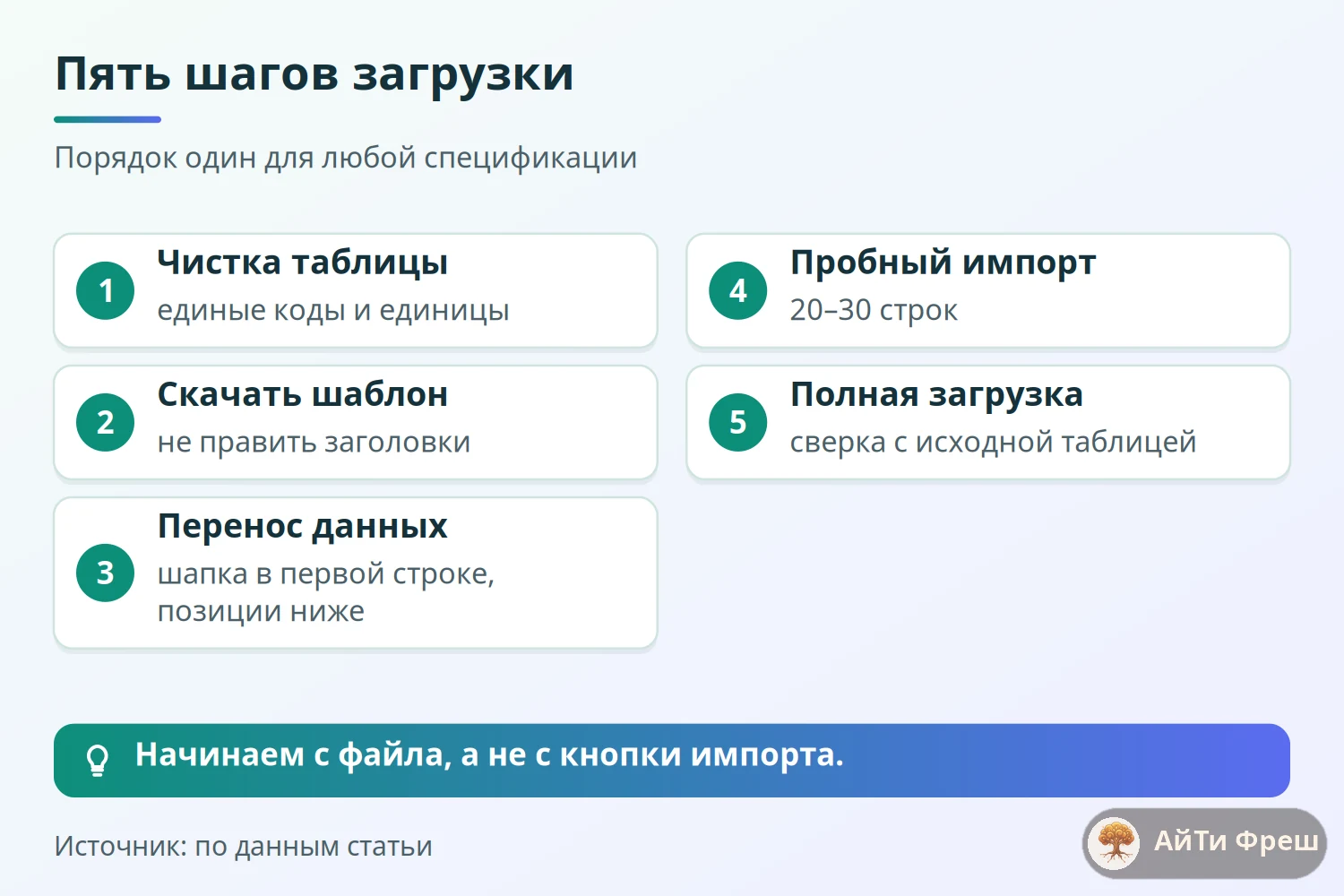1344x896 pixels.
Task: Click the subtitle Порядок один для любой спецификации
Action: tap(346, 158)
